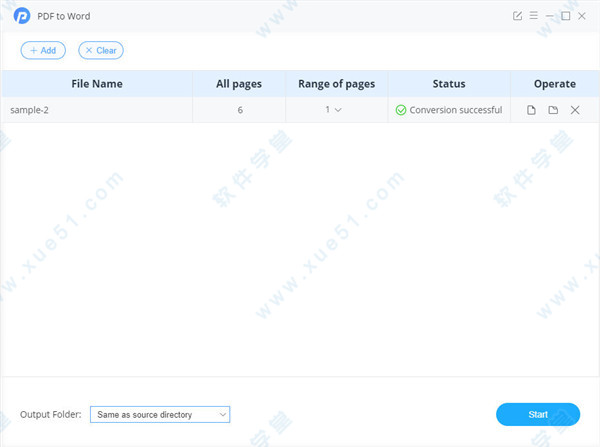The image size is (600, 447).
Task: Expand the Range of pages dropdown
Action: point(334,110)
